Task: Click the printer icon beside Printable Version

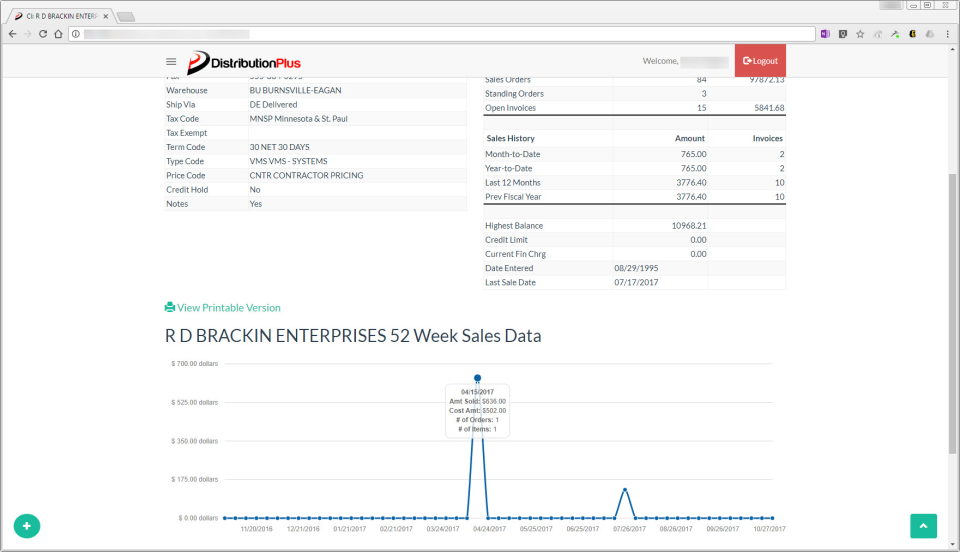Action: (x=170, y=307)
